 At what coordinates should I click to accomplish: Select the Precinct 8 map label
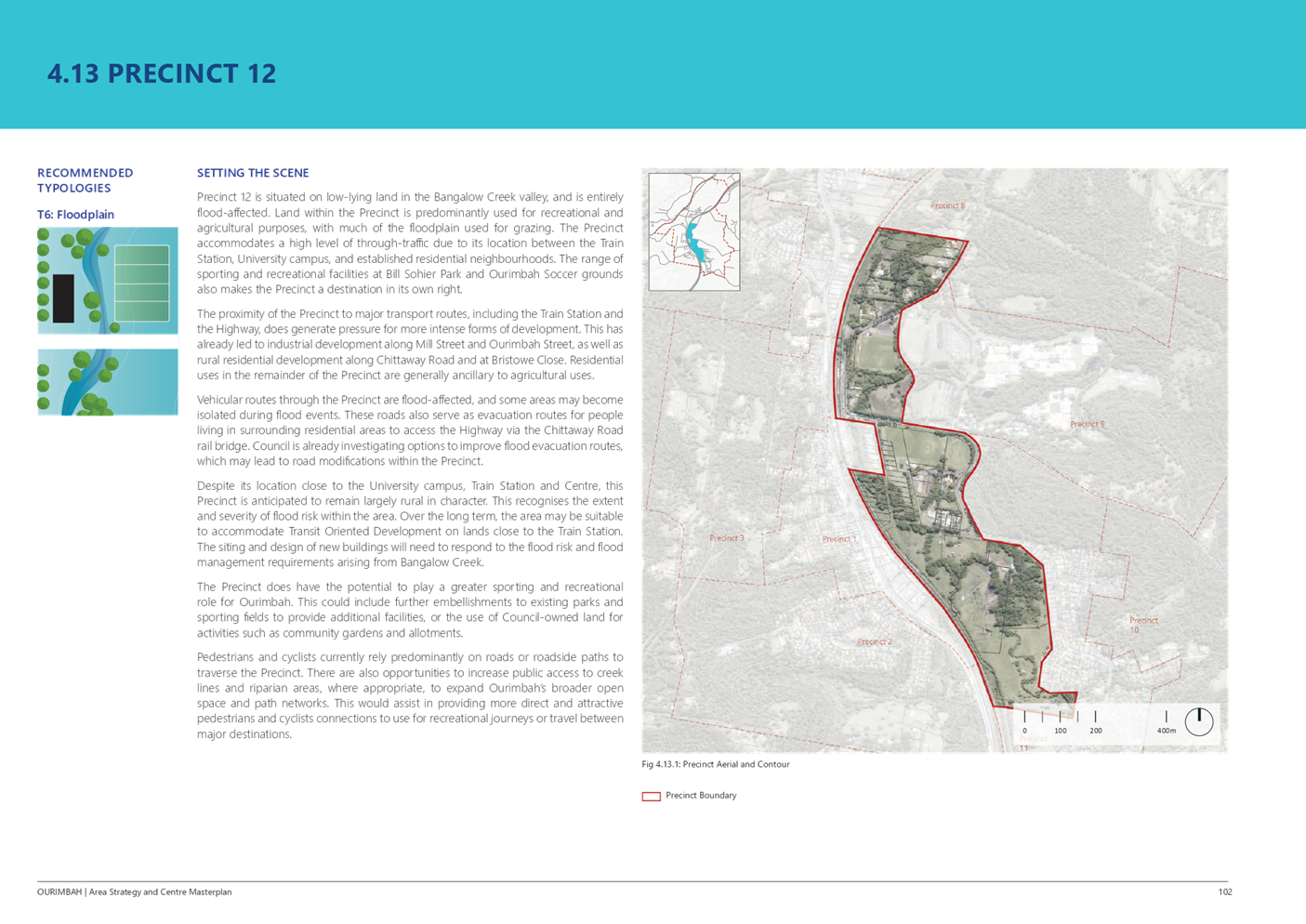tap(947, 205)
